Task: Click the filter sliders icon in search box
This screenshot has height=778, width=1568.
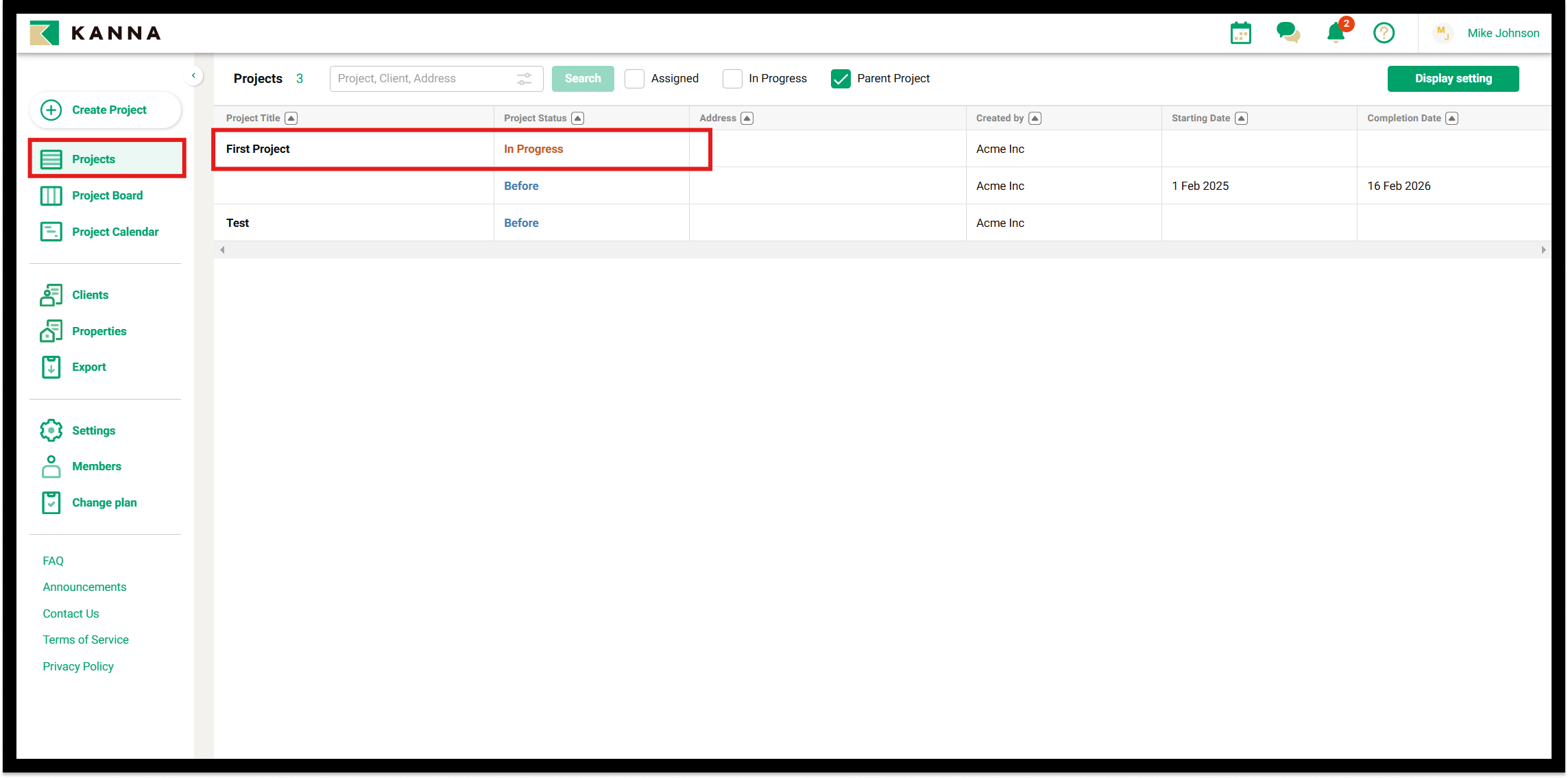Action: (x=524, y=79)
